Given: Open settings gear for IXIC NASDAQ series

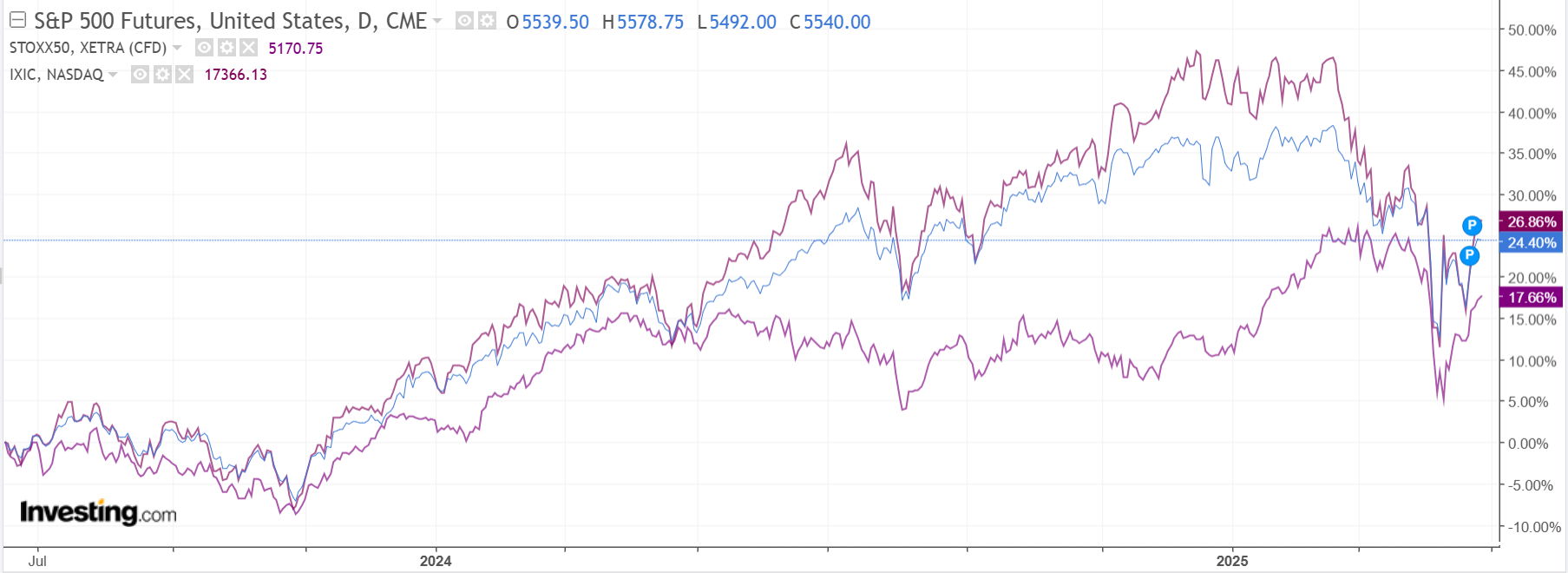Looking at the screenshot, I should [x=162, y=75].
